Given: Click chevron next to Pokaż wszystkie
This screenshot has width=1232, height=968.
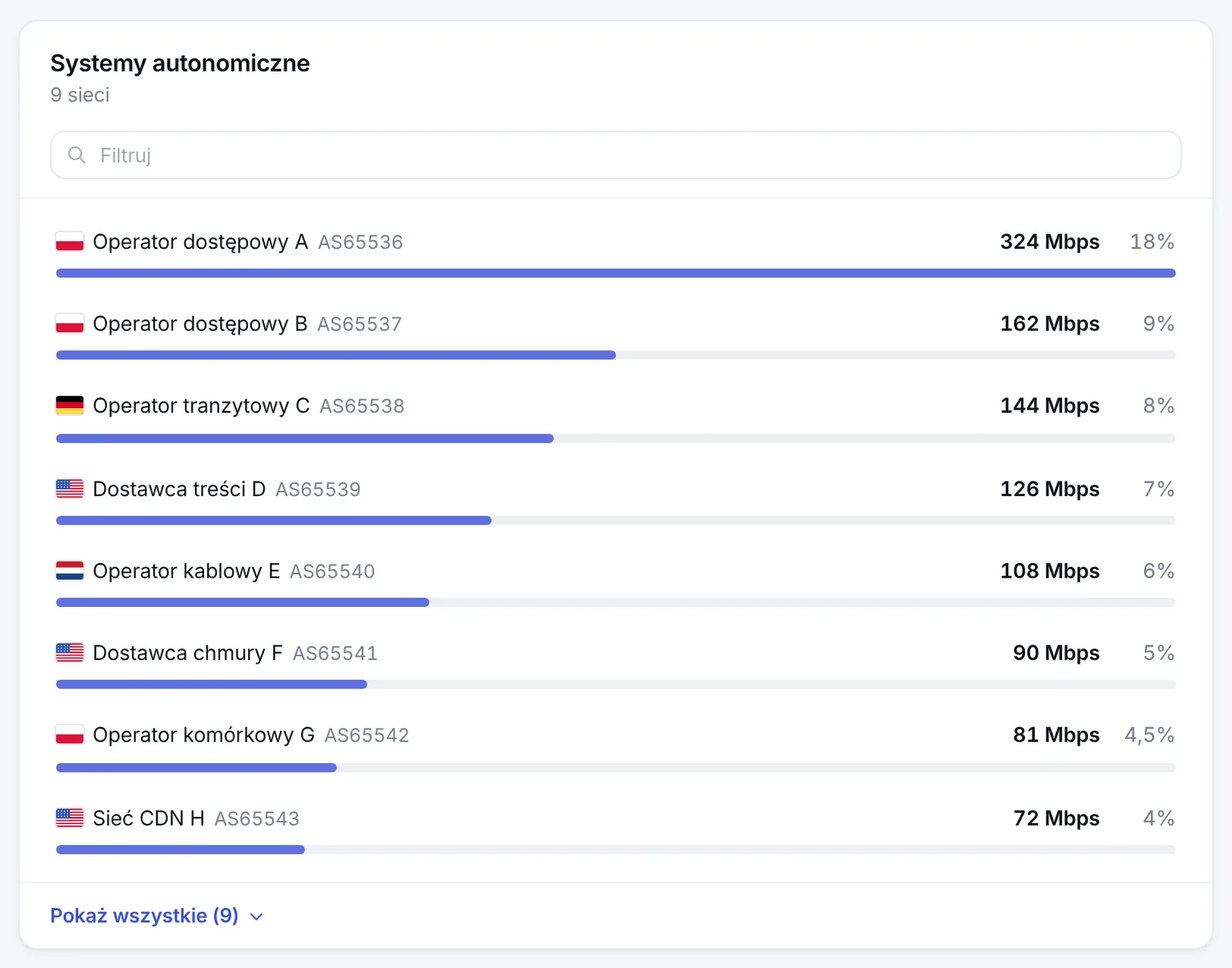Looking at the screenshot, I should (x=256, y=916).
